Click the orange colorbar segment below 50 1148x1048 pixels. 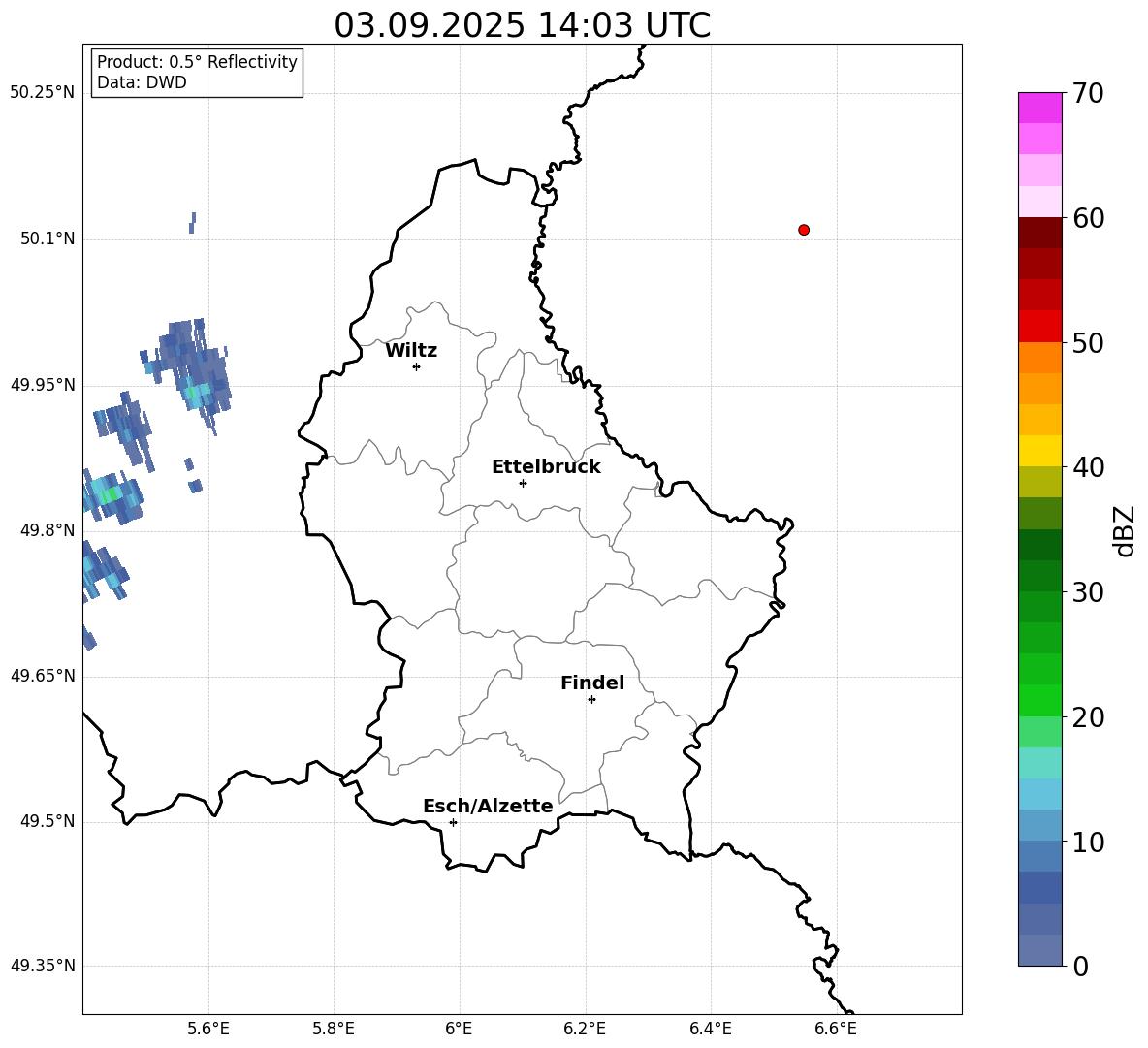pos(1039,357)
